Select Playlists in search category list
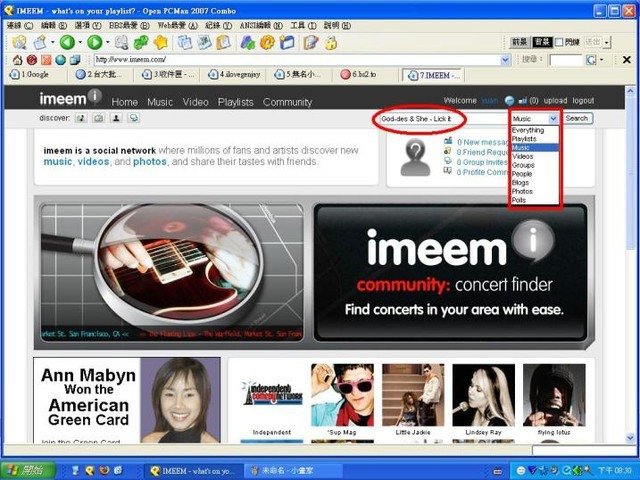The height and width of the screenshot is (480, 640). pos(535,139)
